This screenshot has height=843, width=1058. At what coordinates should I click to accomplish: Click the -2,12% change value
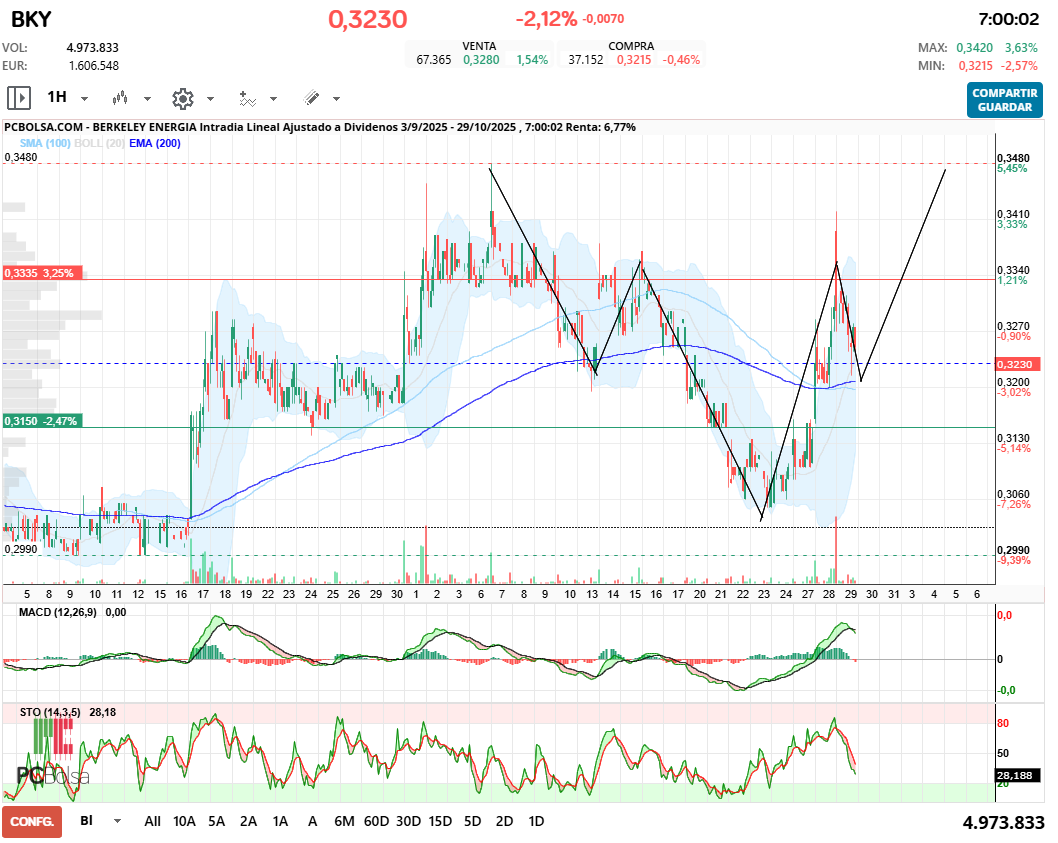click(x=546, y=19)
